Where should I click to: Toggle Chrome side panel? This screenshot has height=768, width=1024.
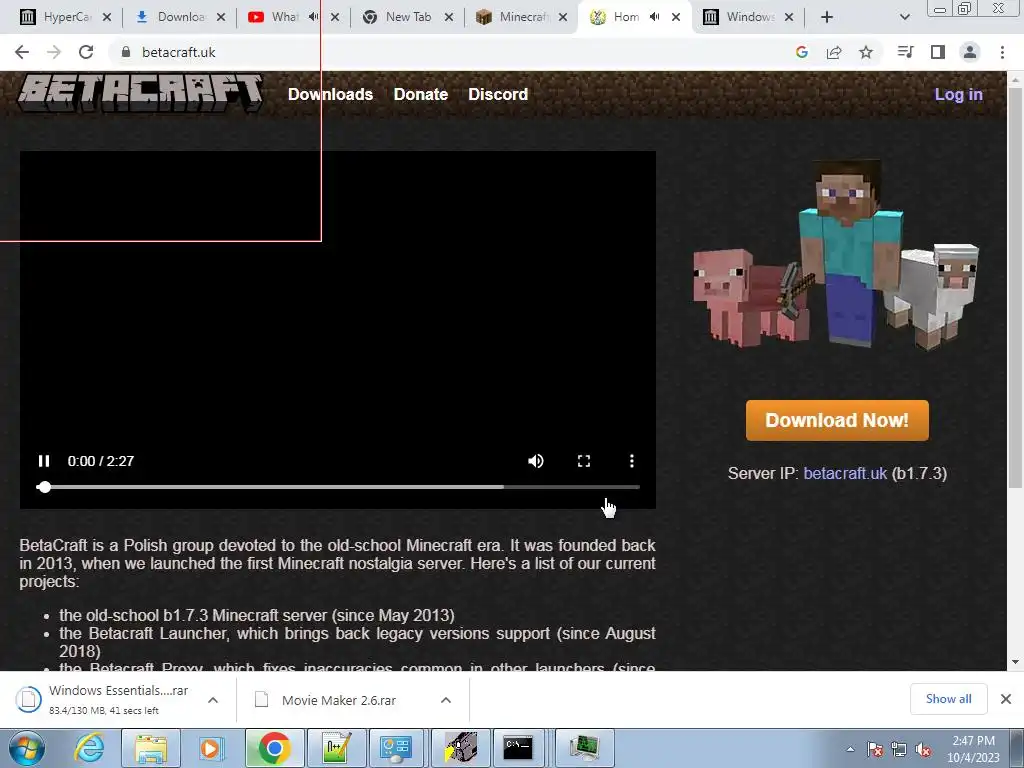click(x=938, y=52)
